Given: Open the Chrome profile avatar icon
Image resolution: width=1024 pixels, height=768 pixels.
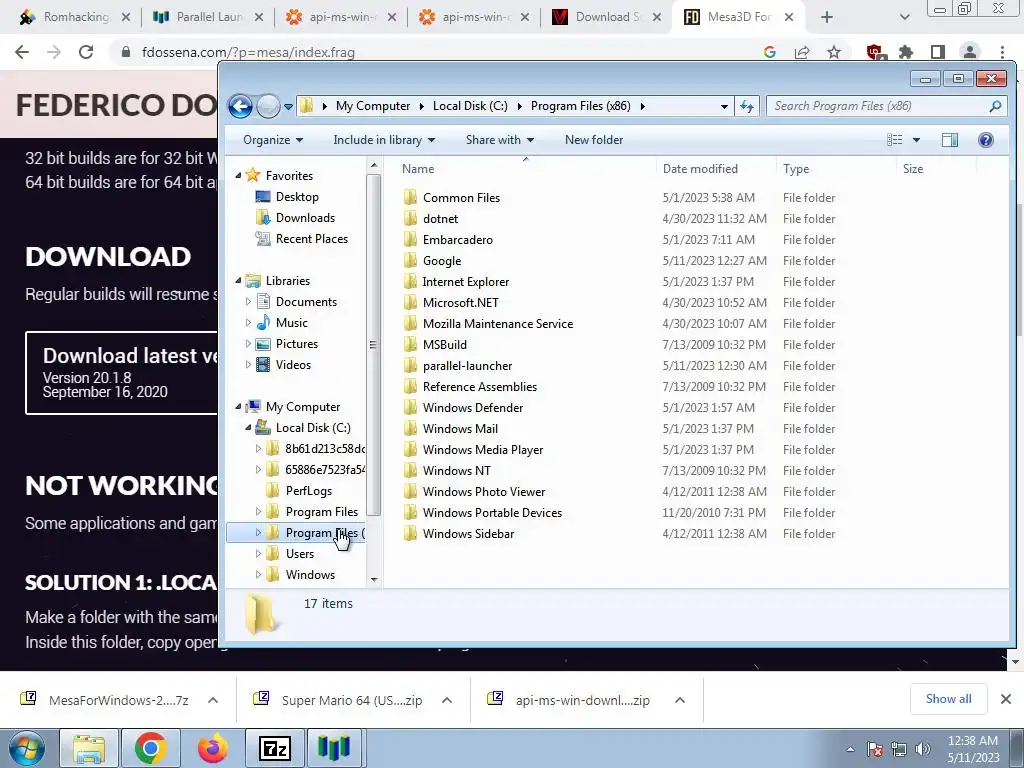Looking at the screenshot, I should click(x=970, y=52).
